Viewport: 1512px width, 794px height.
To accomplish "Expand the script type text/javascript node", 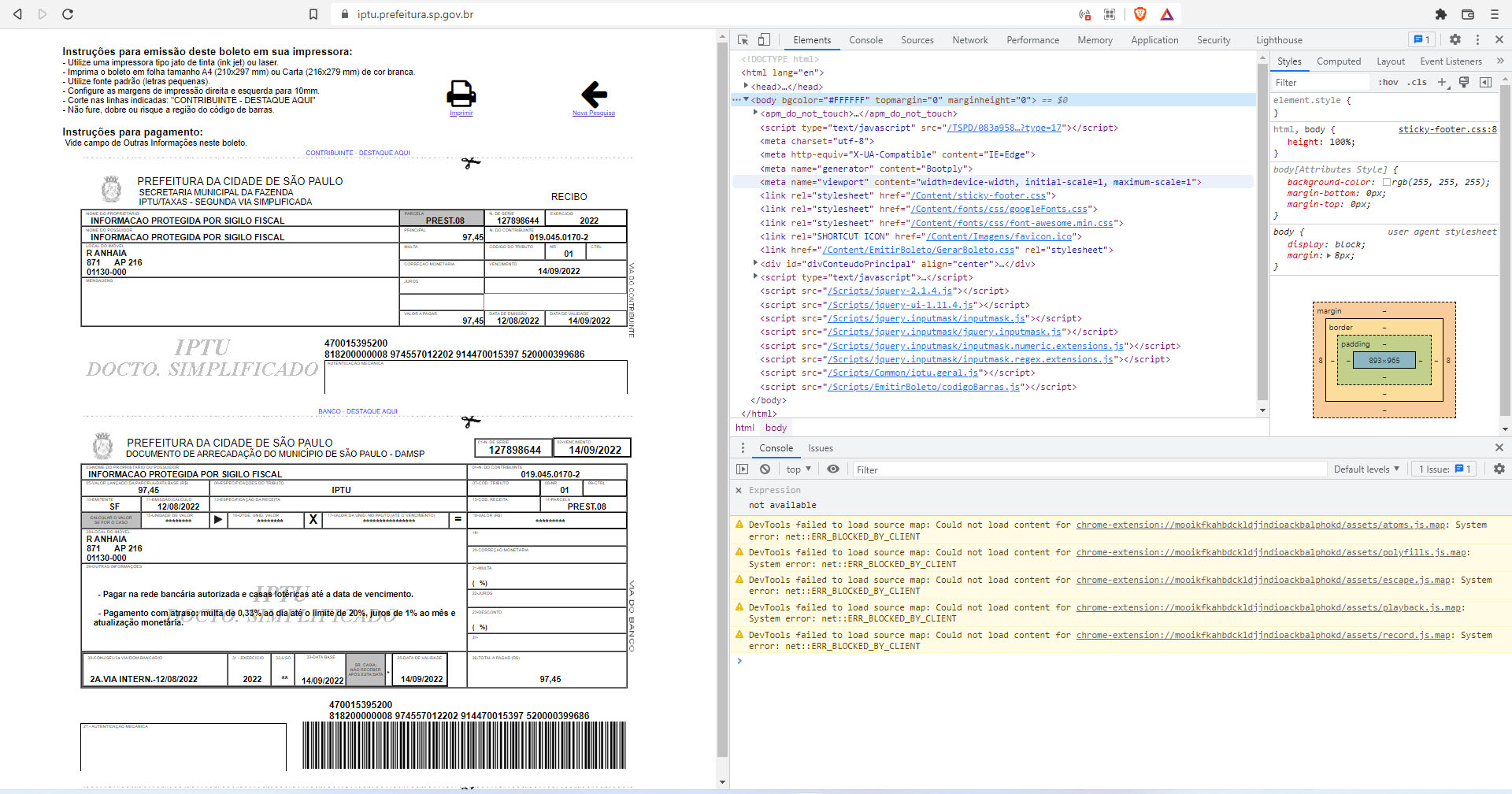I will 755,276.
